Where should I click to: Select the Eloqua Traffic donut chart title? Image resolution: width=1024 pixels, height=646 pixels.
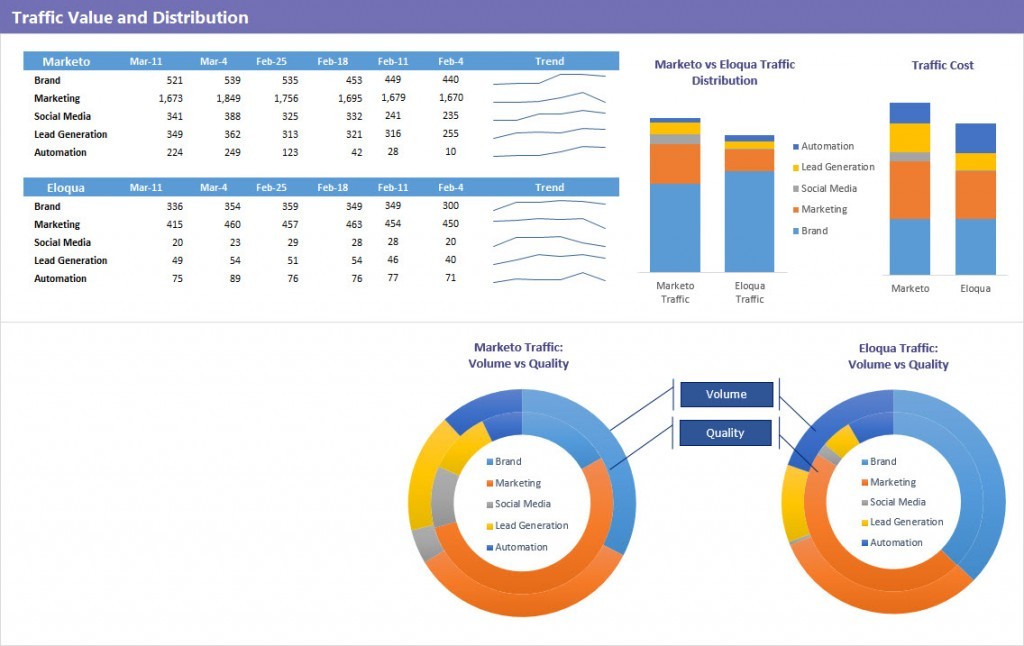pyautogui.click(x=898, y=357)
